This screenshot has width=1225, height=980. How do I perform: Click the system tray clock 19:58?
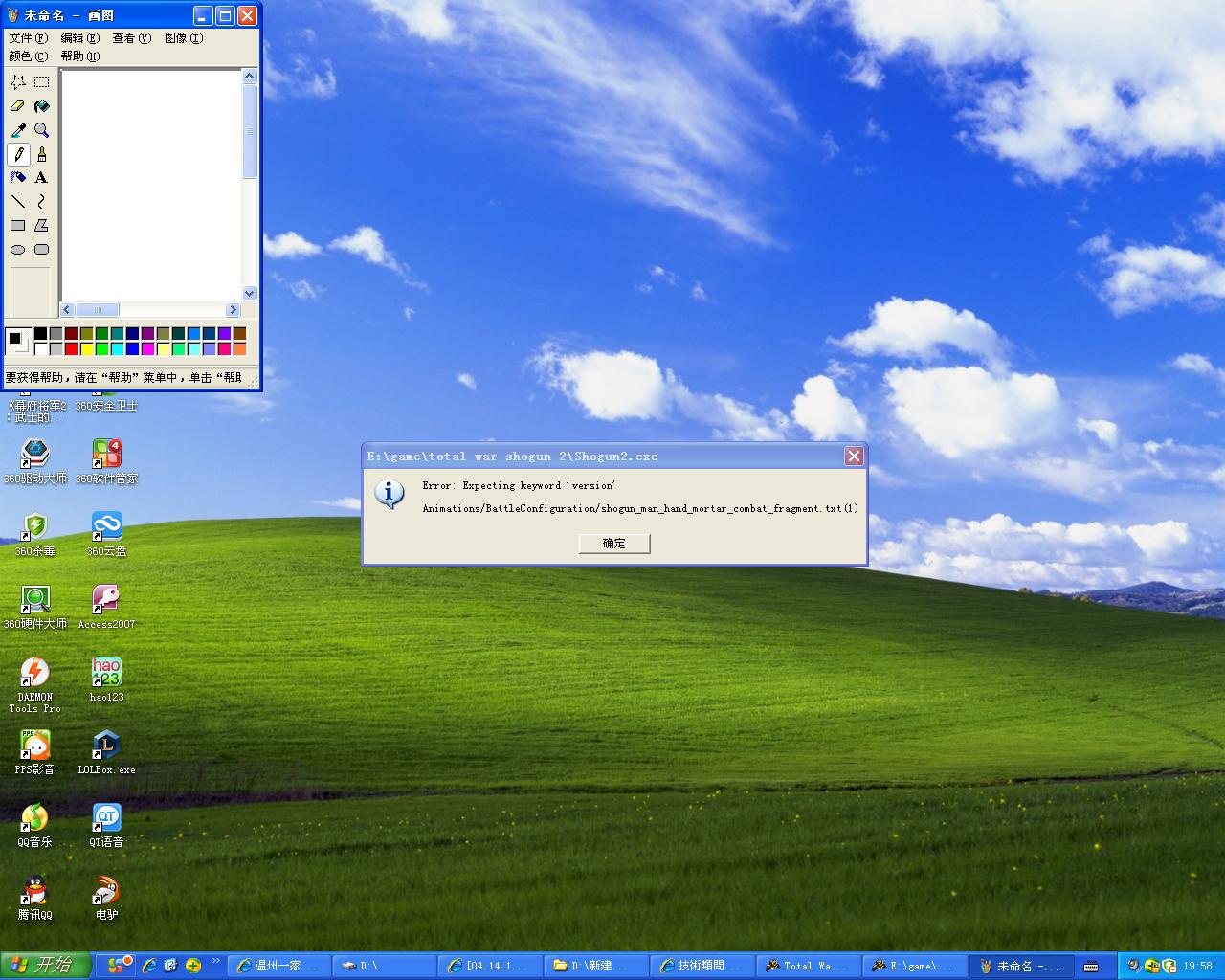[1197, 966]
